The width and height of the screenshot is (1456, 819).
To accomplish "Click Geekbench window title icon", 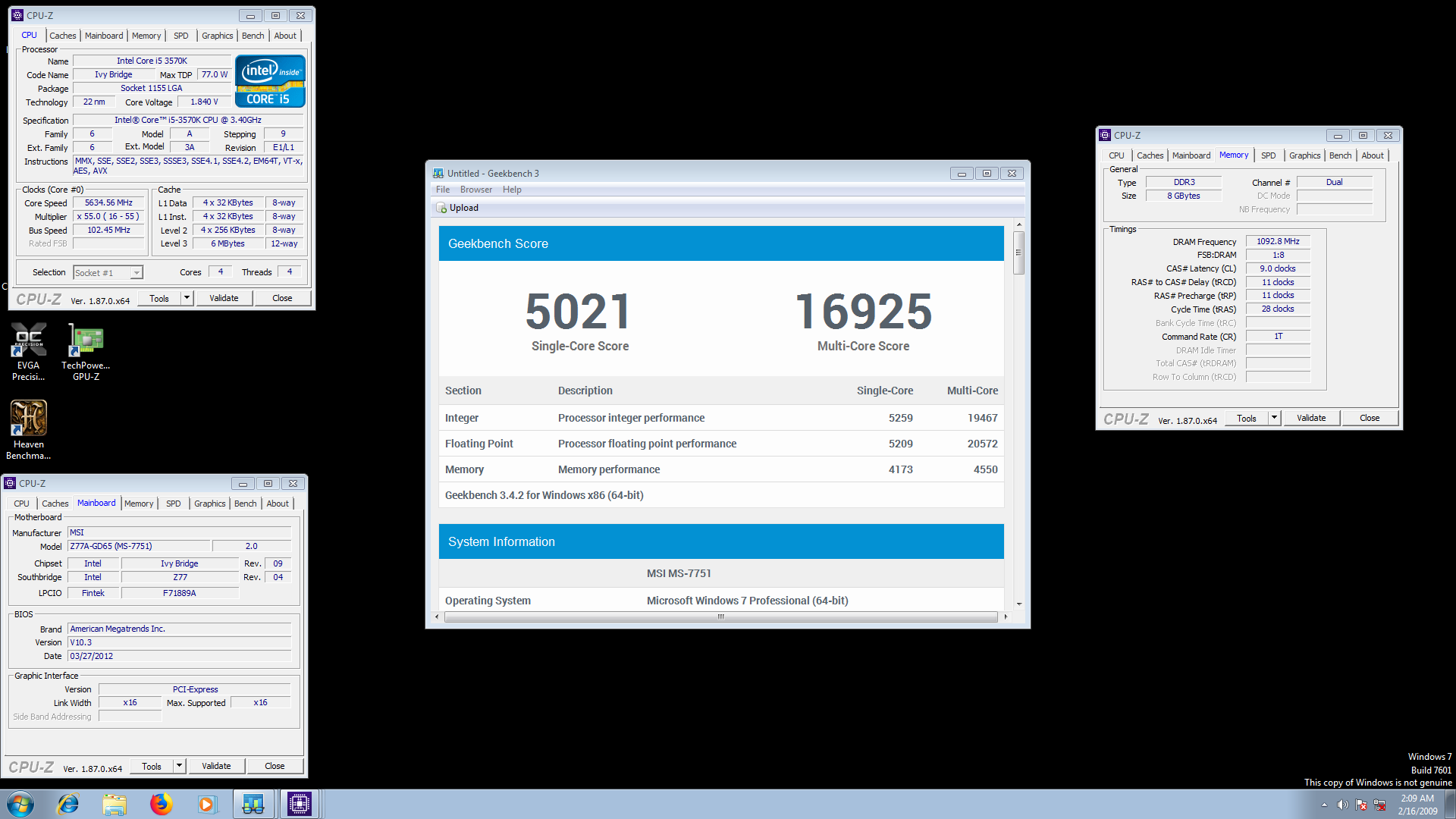I will [438, 173].
